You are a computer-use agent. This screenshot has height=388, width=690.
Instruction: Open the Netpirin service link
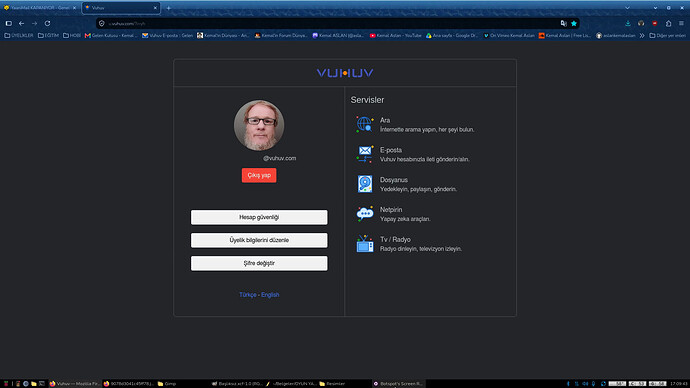click(391, 210)
